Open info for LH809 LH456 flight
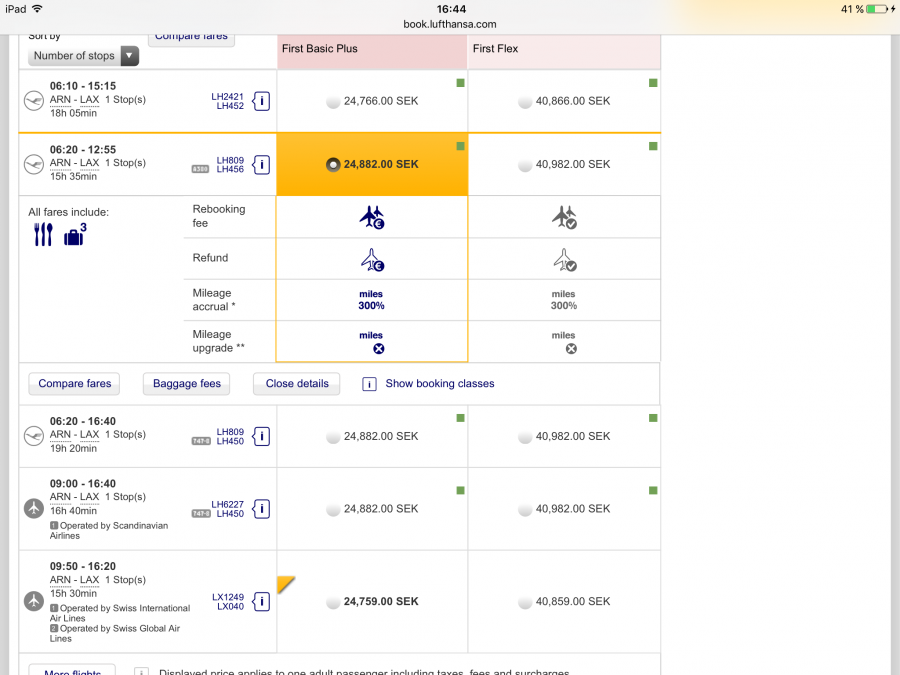The image size is (900, 675). click(261, 165)
